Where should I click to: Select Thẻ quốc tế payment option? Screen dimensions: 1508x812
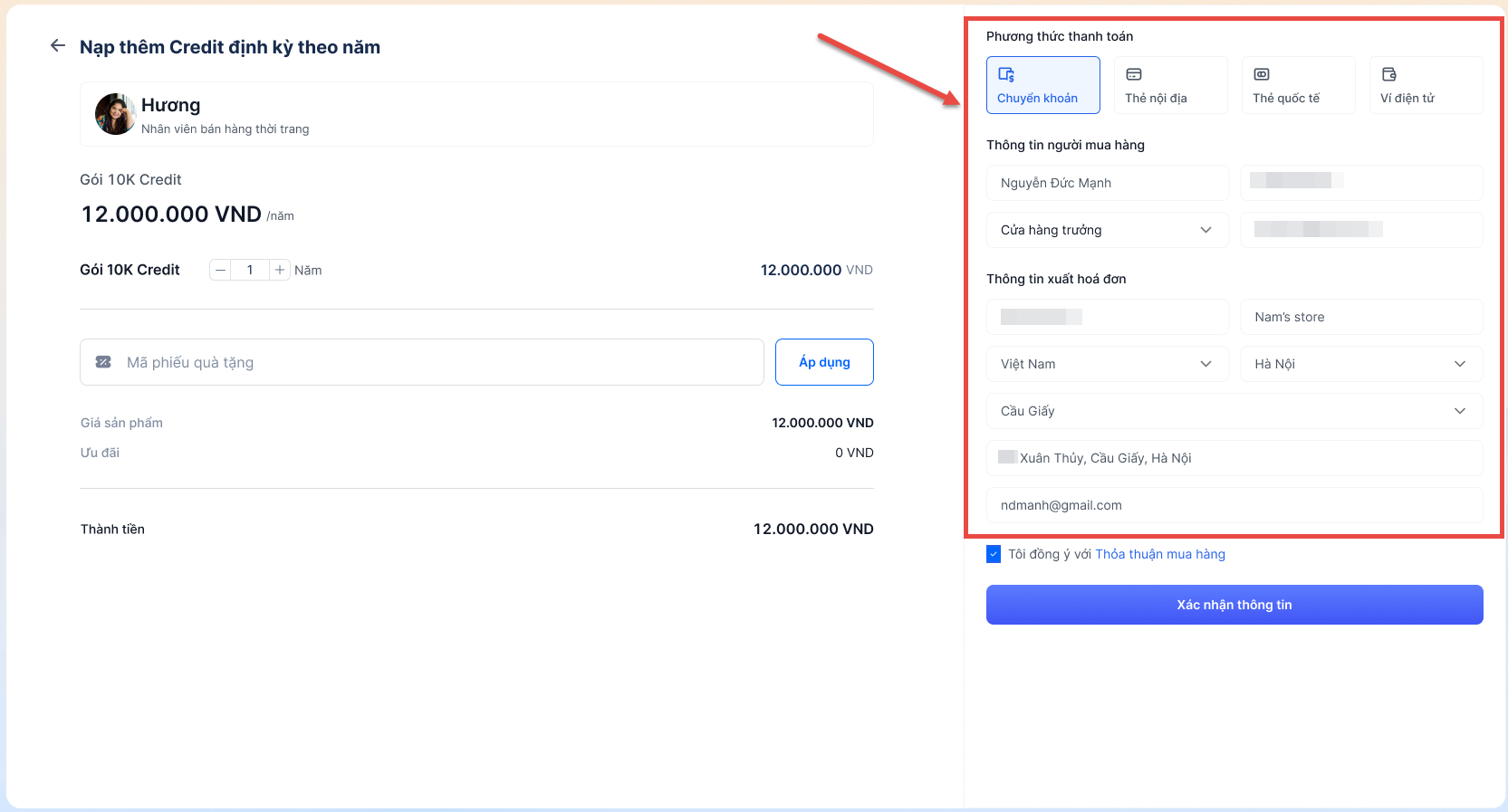point(1298,85)
